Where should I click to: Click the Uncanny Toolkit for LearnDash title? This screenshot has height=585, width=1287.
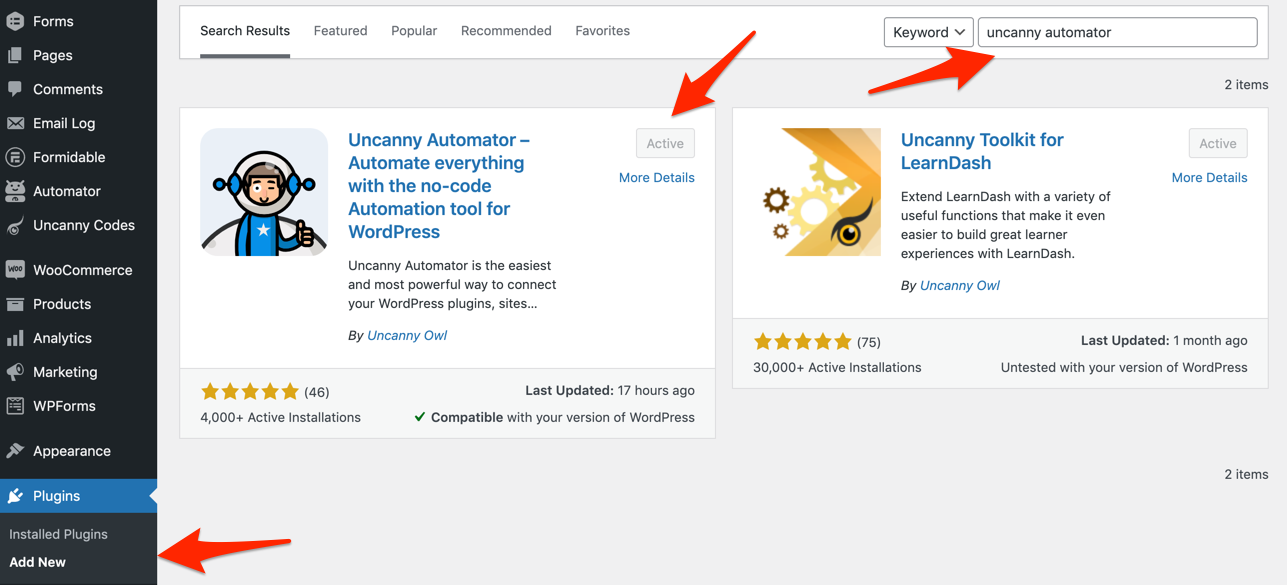point(981,151)
